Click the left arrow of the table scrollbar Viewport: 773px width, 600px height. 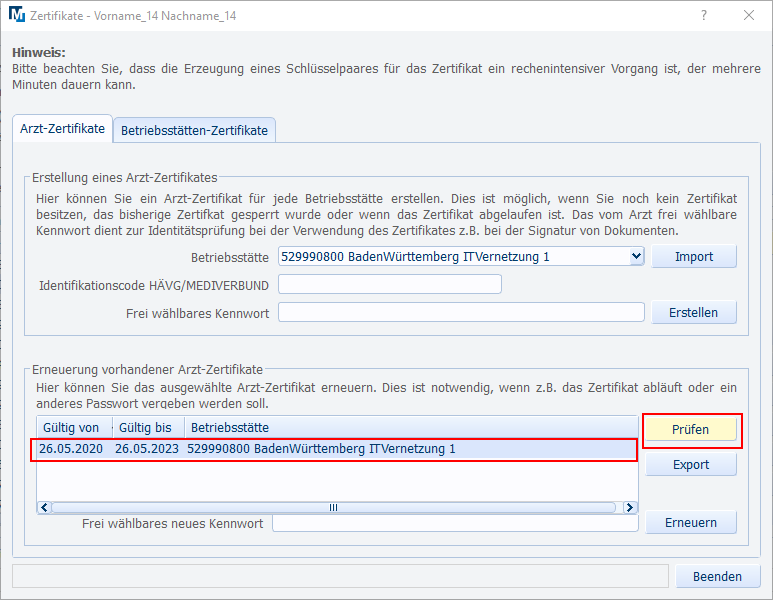pyautogui.click(x=44, y=507)
